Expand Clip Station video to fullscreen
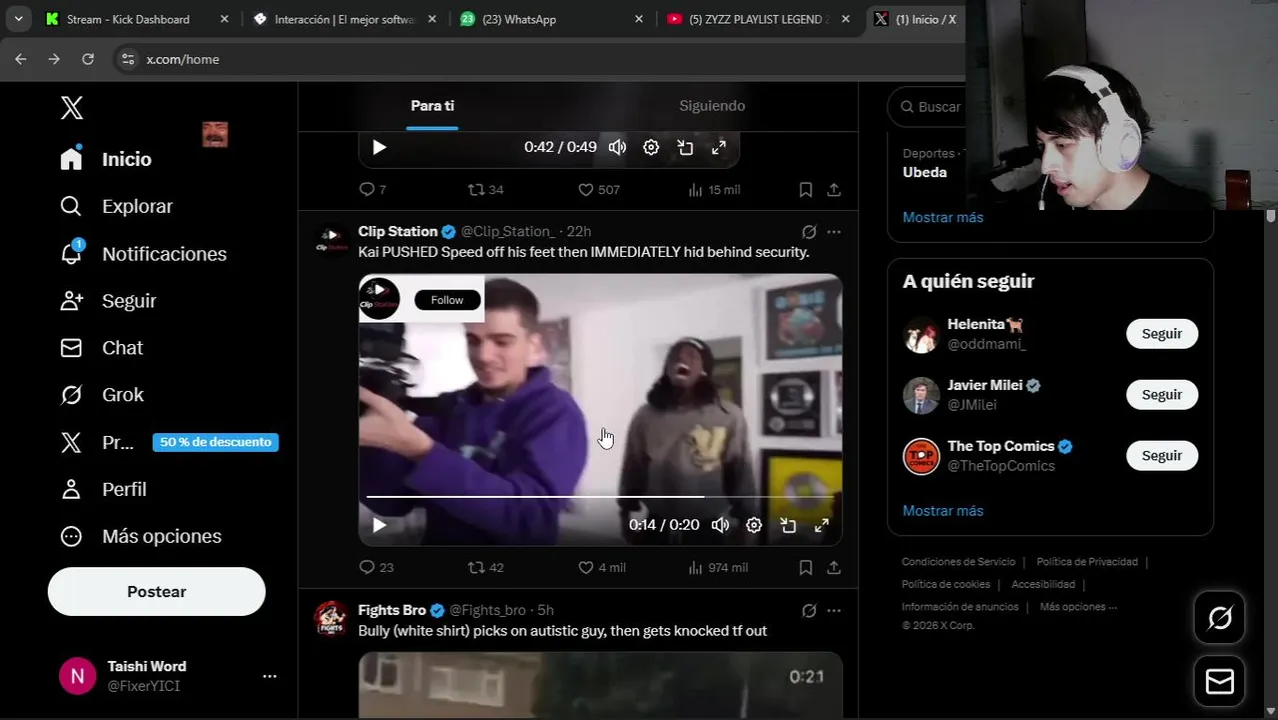 [822, 525]
